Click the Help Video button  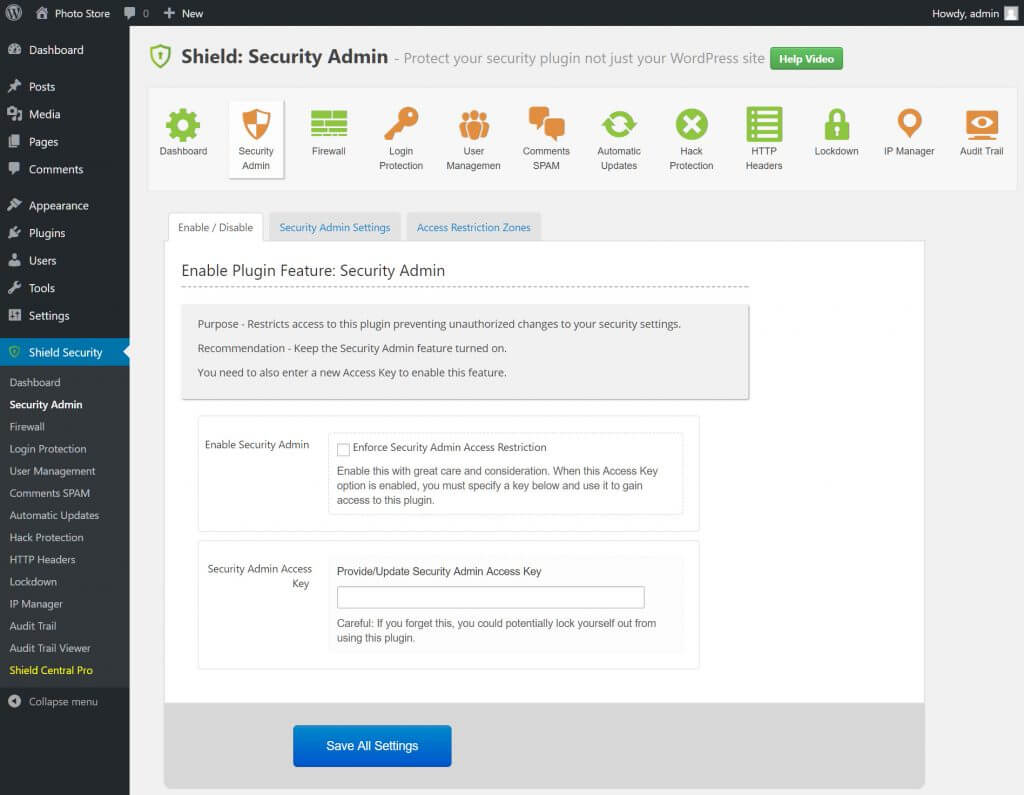[806, 59]
